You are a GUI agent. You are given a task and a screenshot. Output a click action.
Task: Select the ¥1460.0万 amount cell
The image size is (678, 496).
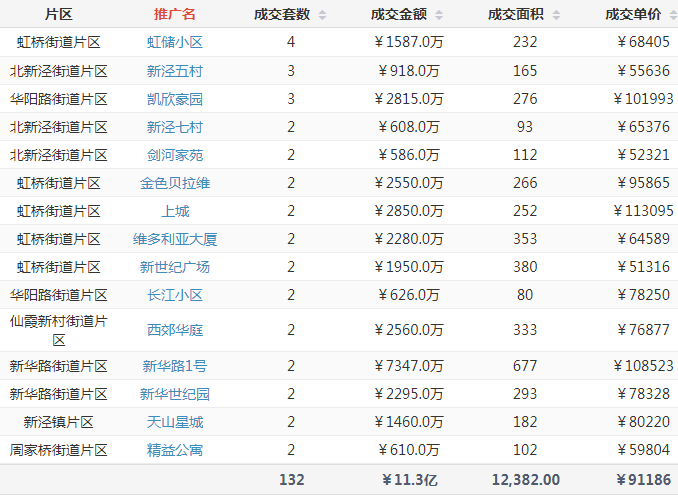pos(409,422)
